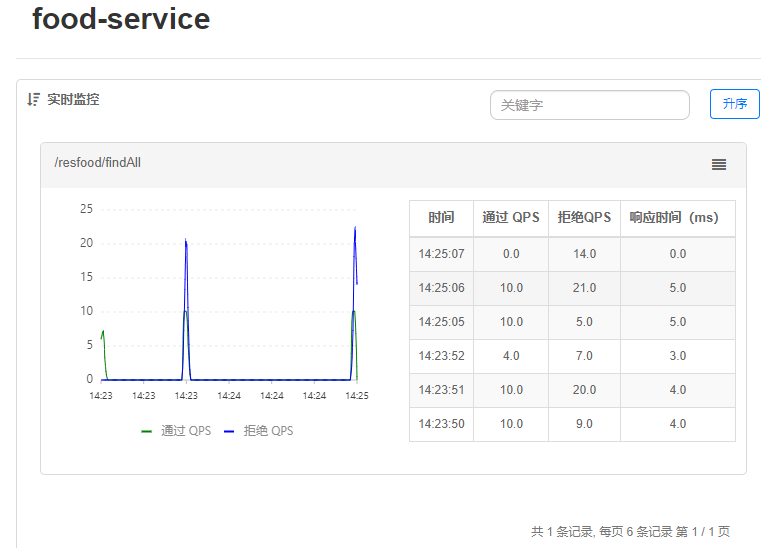Screen dimensions: 761x548
Task: Focus the 关键字 search input
Action: tap(590, 105)
